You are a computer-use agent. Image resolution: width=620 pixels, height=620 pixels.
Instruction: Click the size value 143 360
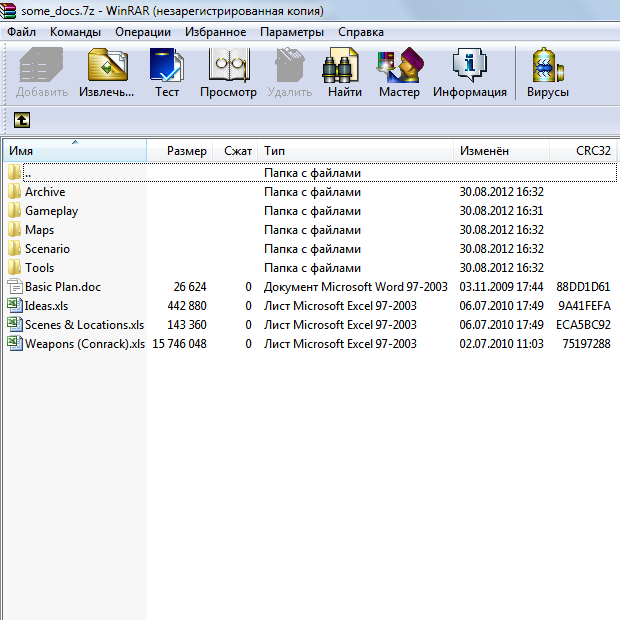point(187,325)
